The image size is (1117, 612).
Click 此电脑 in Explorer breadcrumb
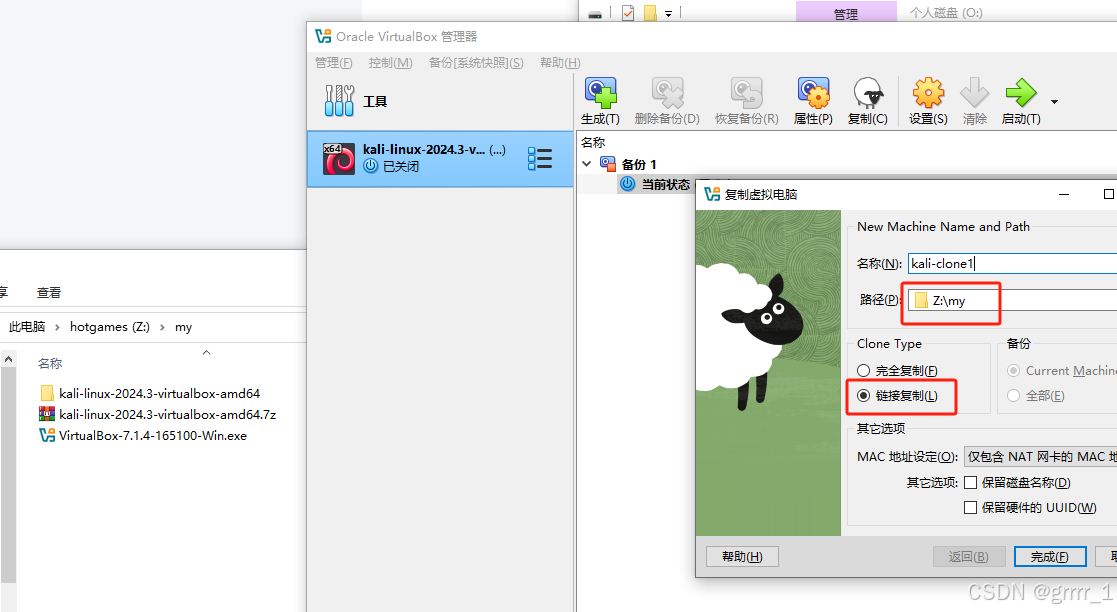coord(27,327)
